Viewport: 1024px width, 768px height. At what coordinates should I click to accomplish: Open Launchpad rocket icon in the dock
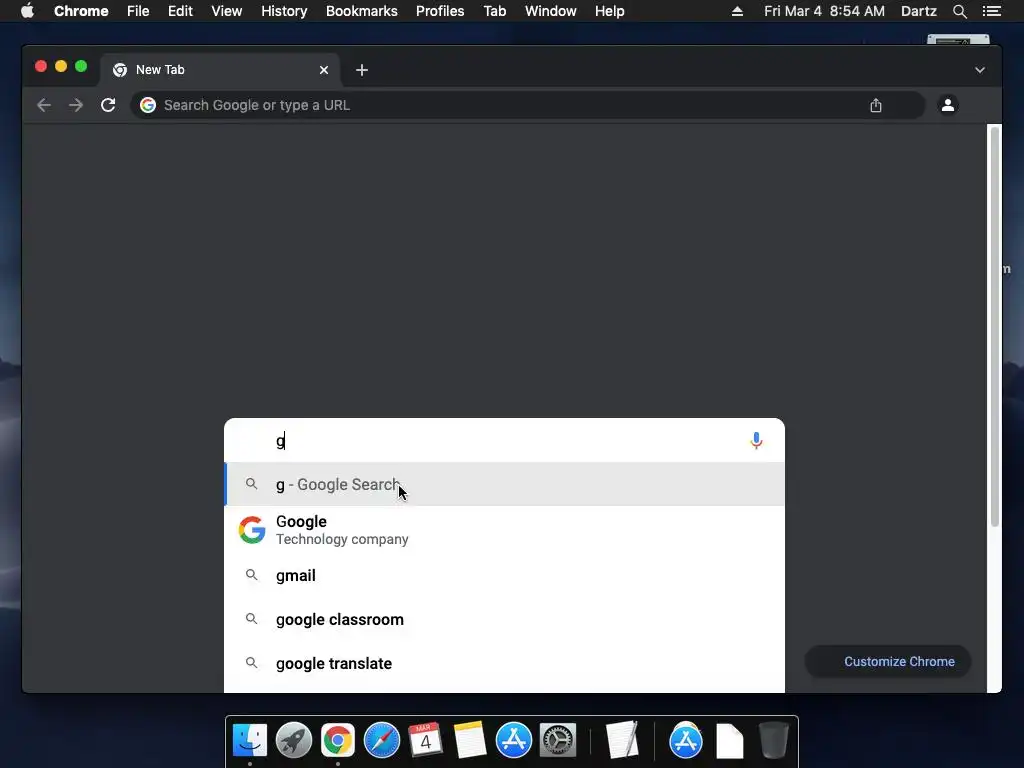[294, 740]
